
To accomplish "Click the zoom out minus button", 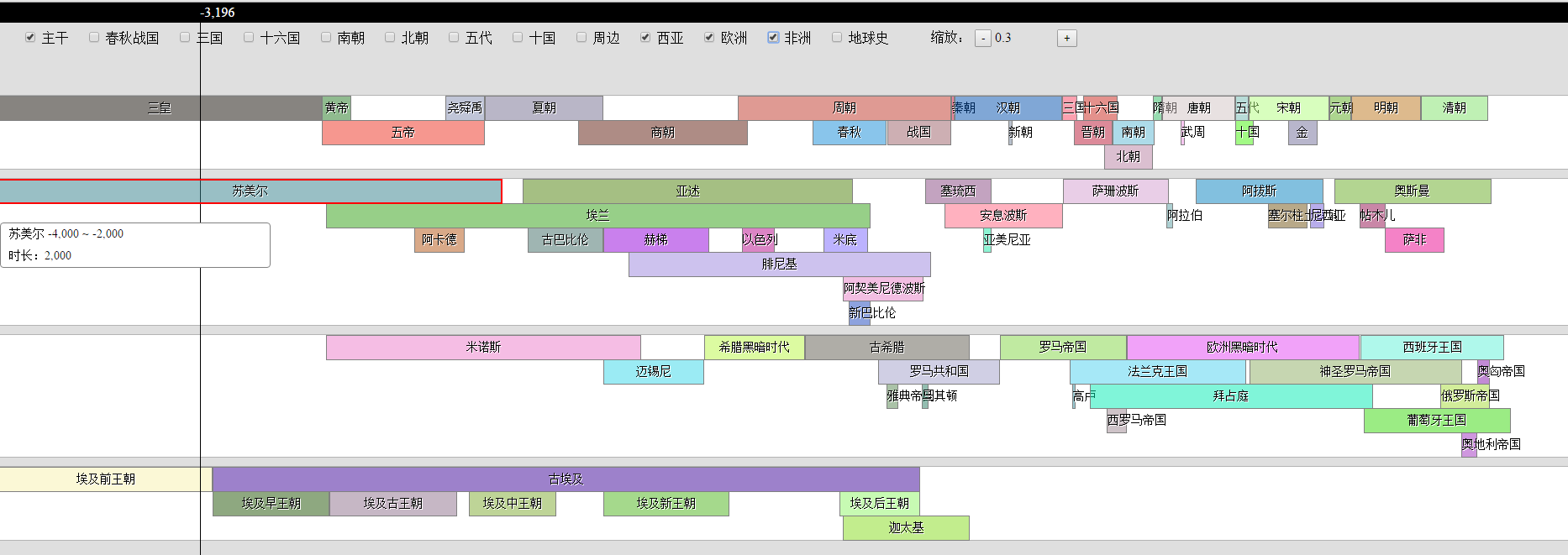I will (x=982, y=39).
